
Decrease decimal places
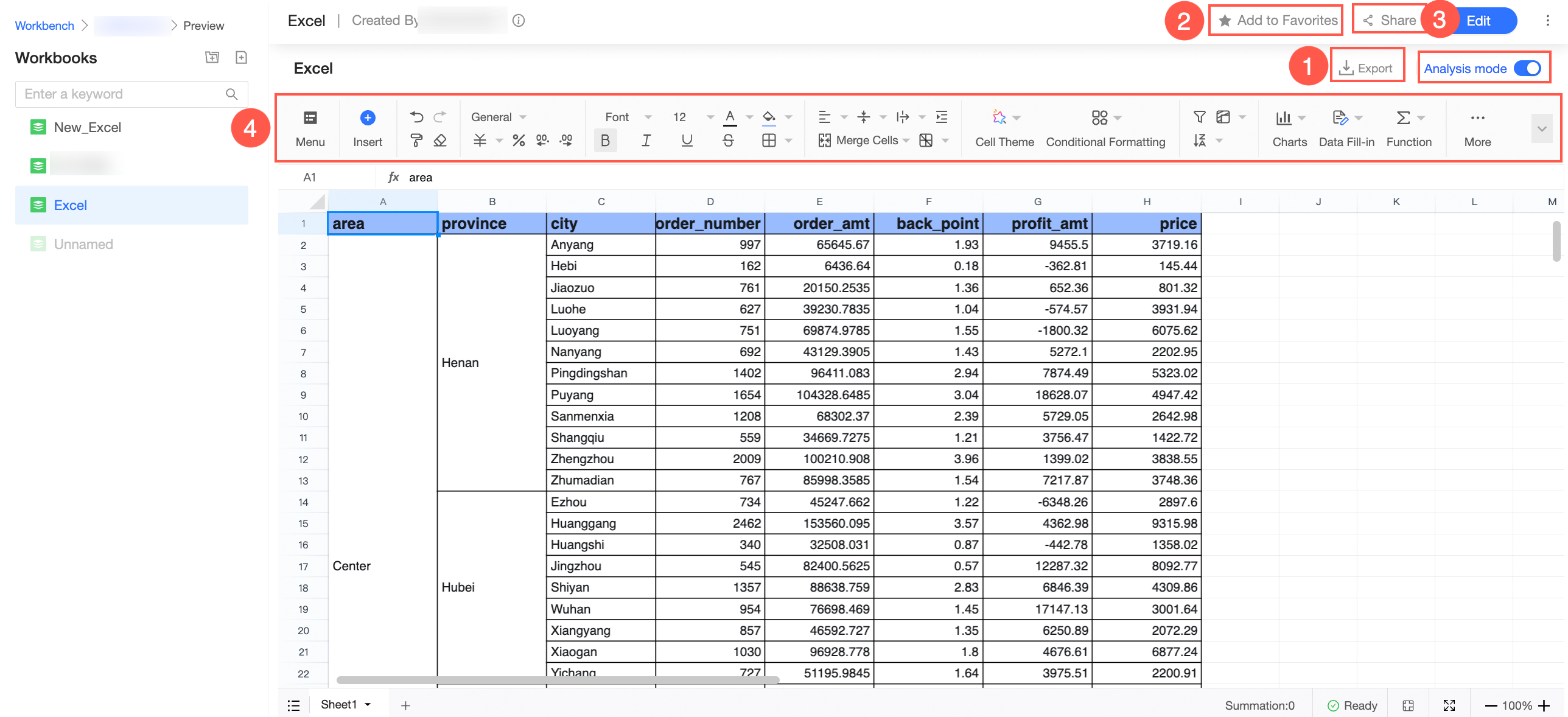point(542,141)
